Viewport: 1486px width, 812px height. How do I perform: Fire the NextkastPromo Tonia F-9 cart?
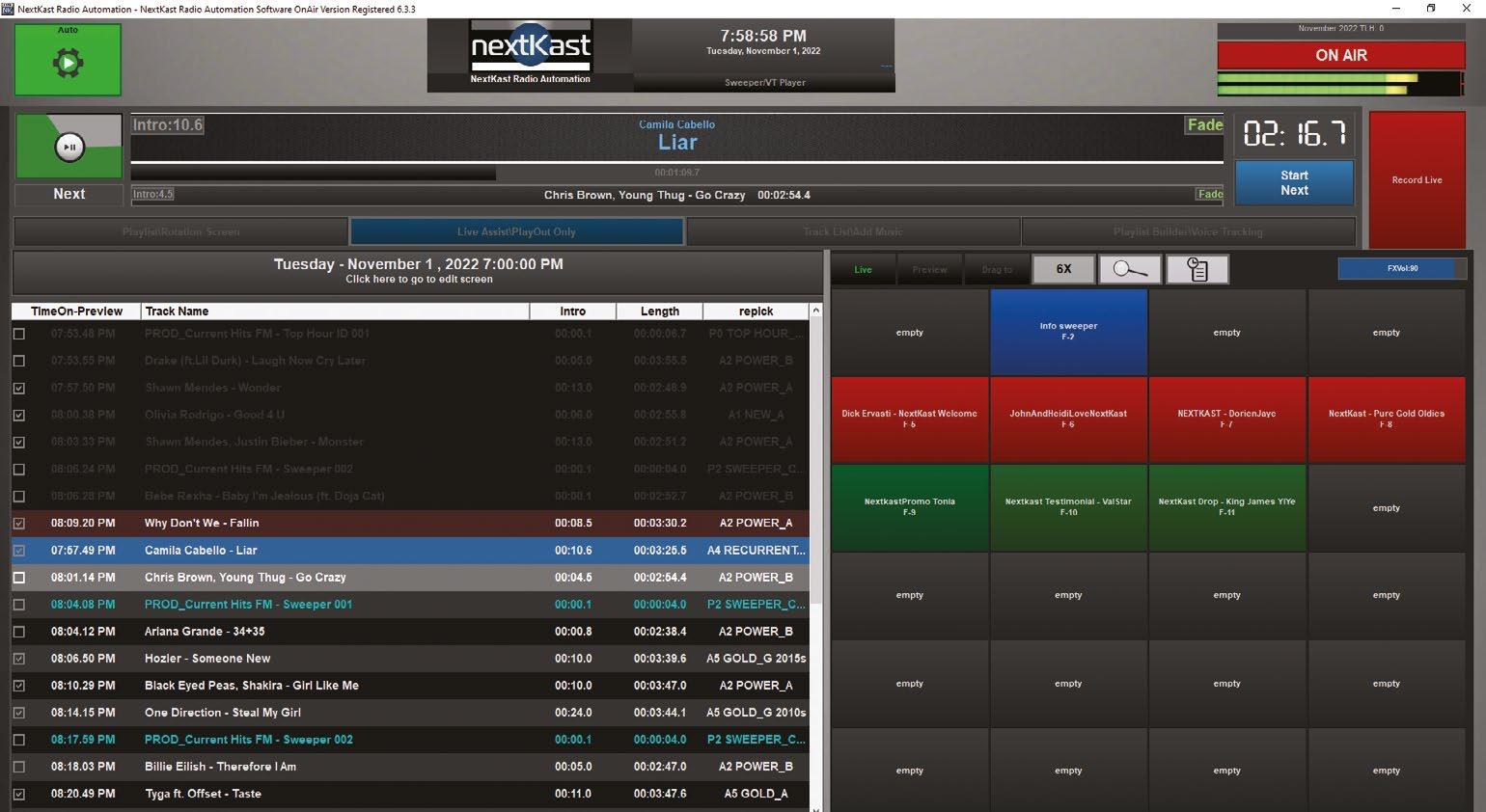pyautogui.click(x=910, y=507)
